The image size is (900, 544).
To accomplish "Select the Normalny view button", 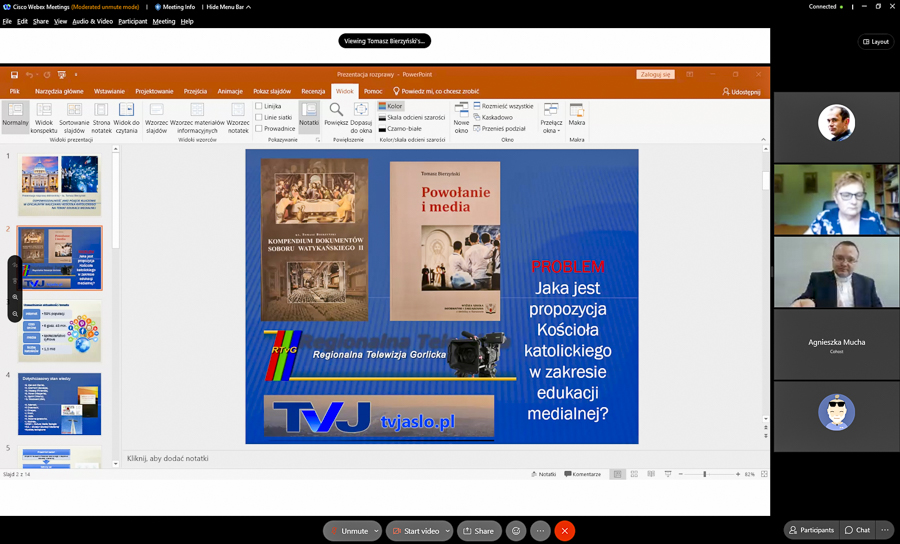I will click(x=15, y=116).
